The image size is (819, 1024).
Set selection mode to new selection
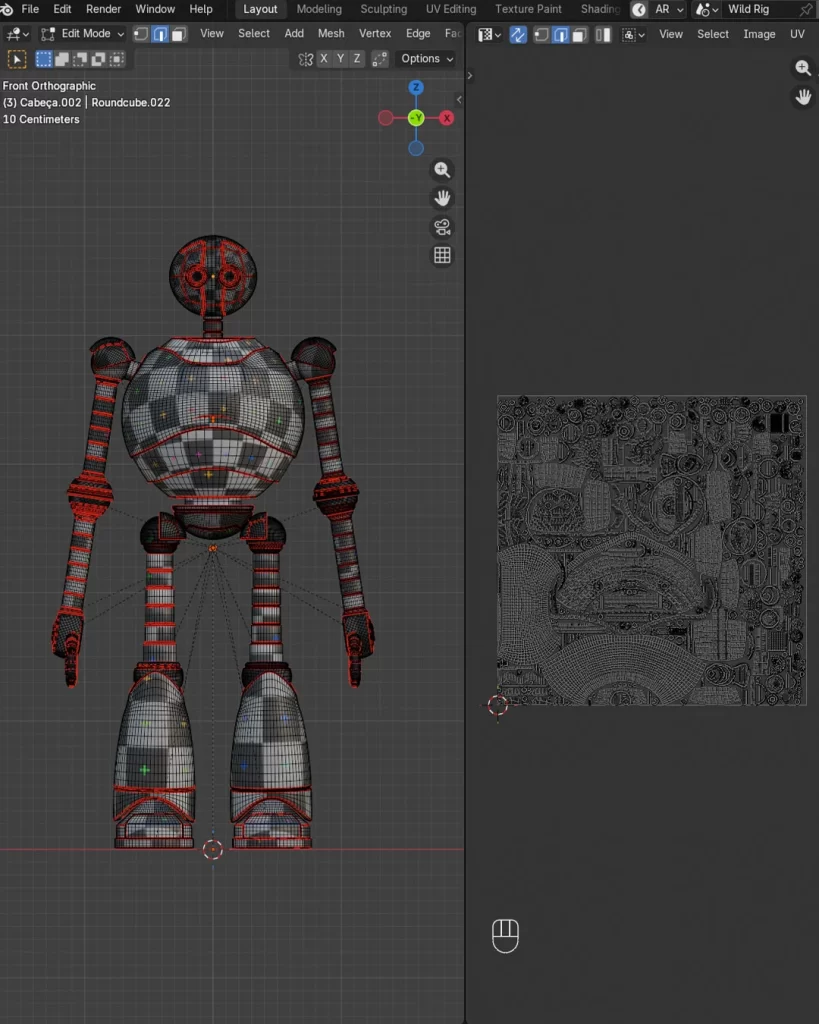[x=43, y=59]
